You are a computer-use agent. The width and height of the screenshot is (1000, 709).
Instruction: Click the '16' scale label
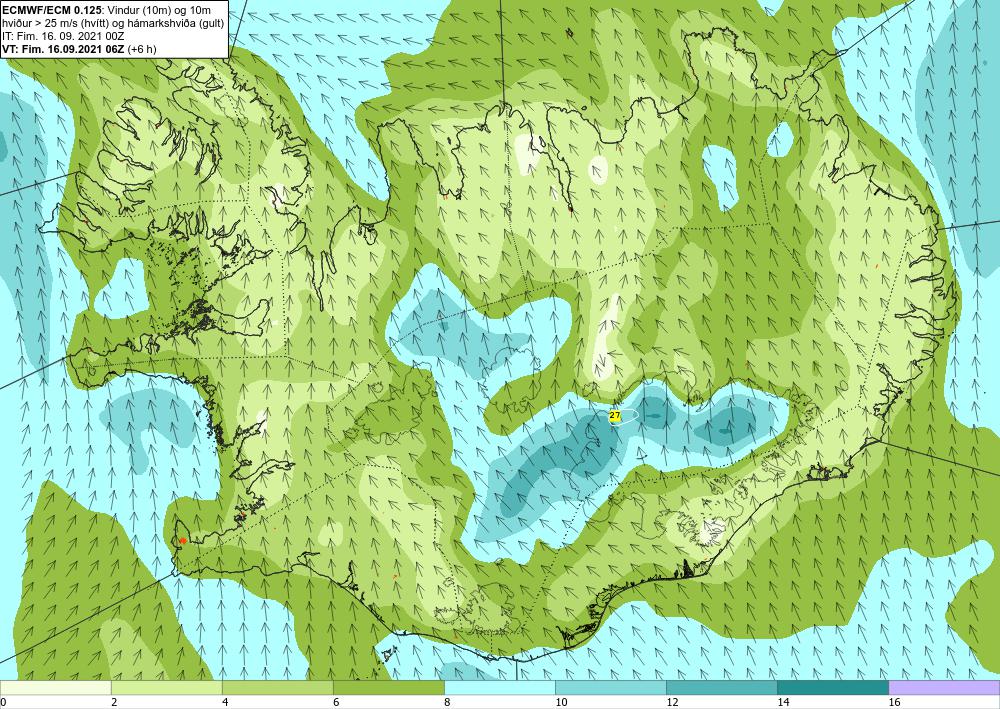[x=894, y=702]
